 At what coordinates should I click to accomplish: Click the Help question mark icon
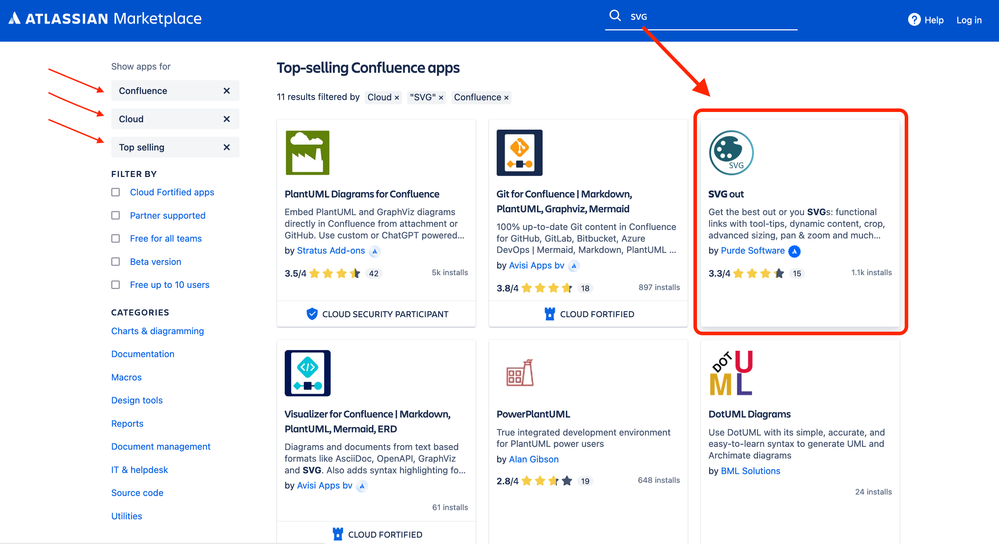(x=914, y=20)
